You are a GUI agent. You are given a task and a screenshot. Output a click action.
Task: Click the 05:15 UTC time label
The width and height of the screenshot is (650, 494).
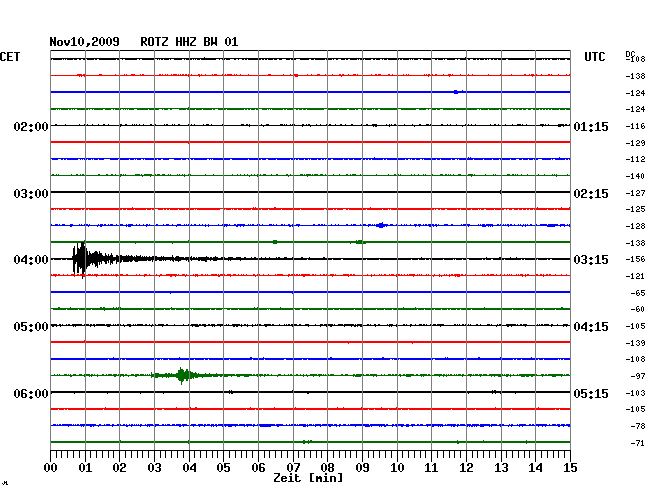pos(591,393)
